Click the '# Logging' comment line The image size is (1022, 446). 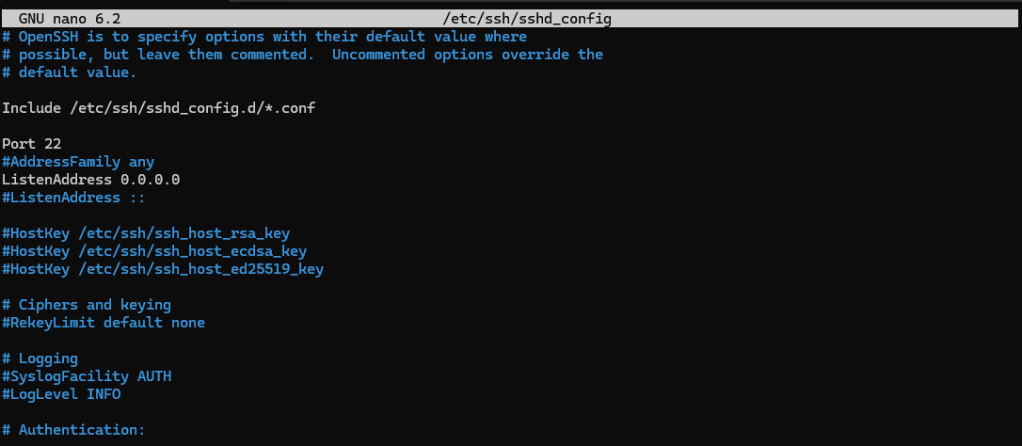40,358
